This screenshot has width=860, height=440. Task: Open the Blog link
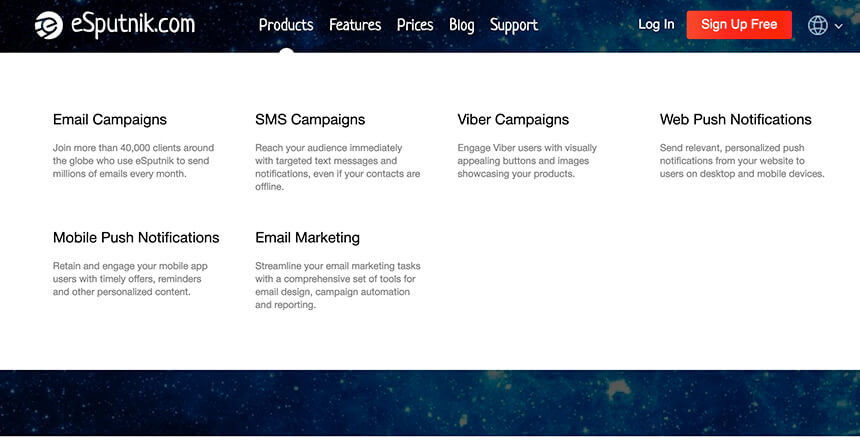(x=462, y=25)
